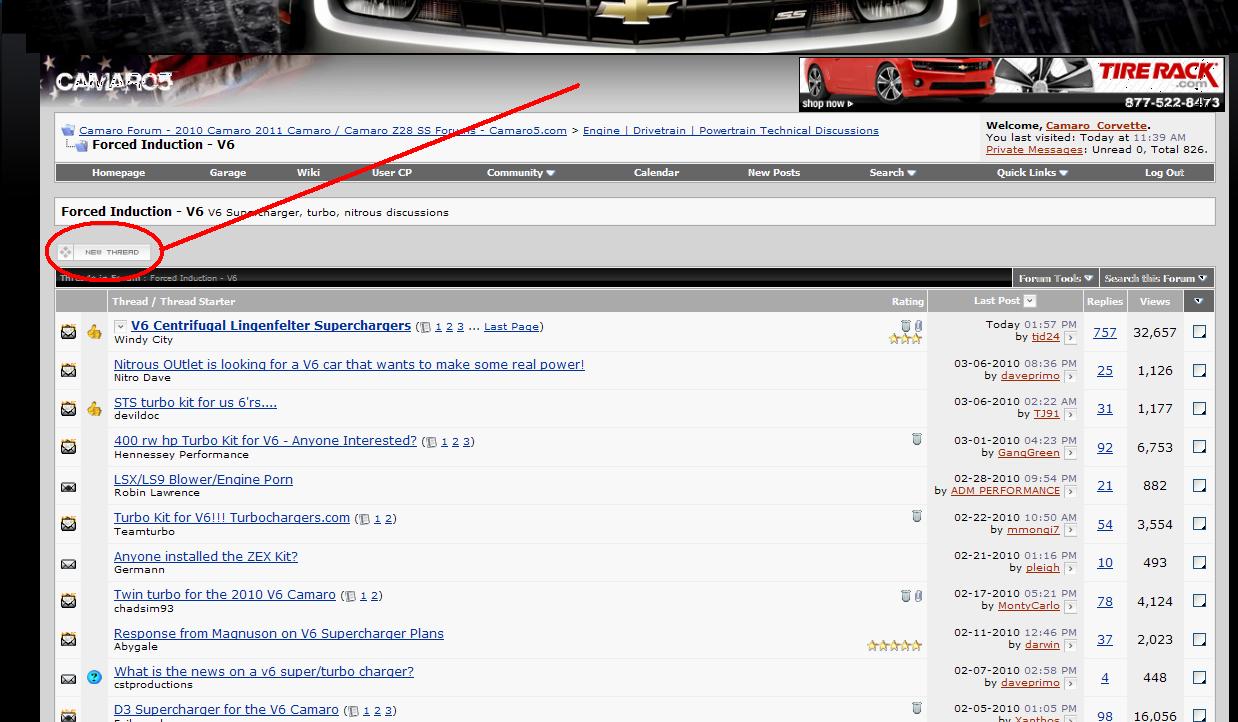The image size is (1238, 722).
Task: Open the Quick Links menu
Action: tap(1031, 172)
